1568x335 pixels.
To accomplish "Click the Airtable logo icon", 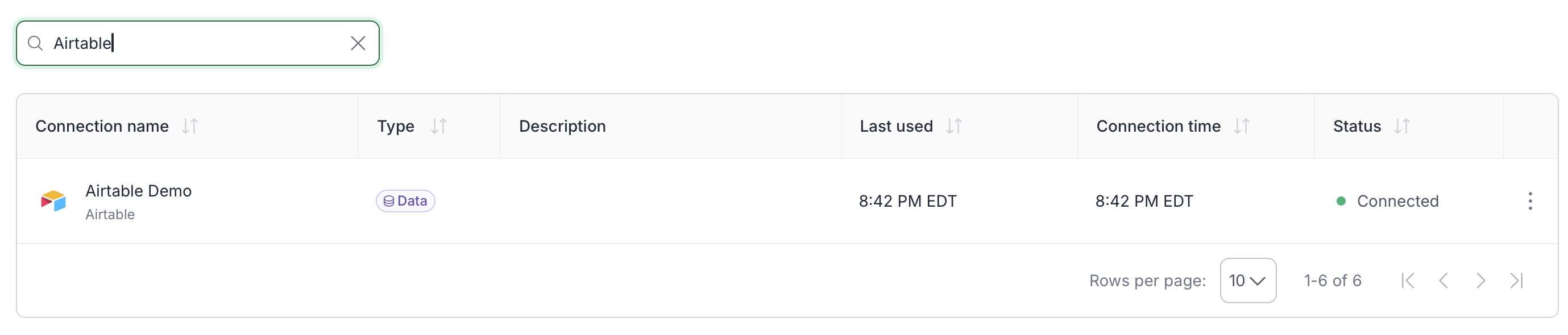I will click(x=53, y=200).
